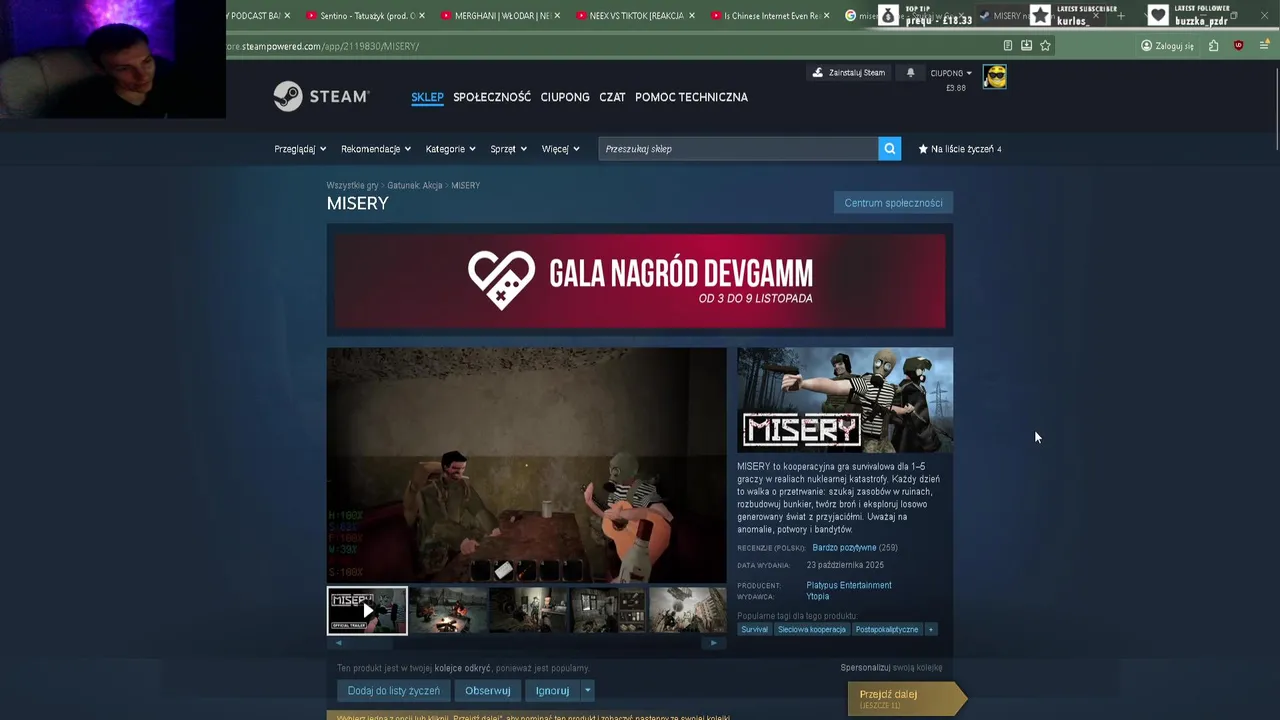Open the Ytopia publisher link

click(x=818, y=596)
